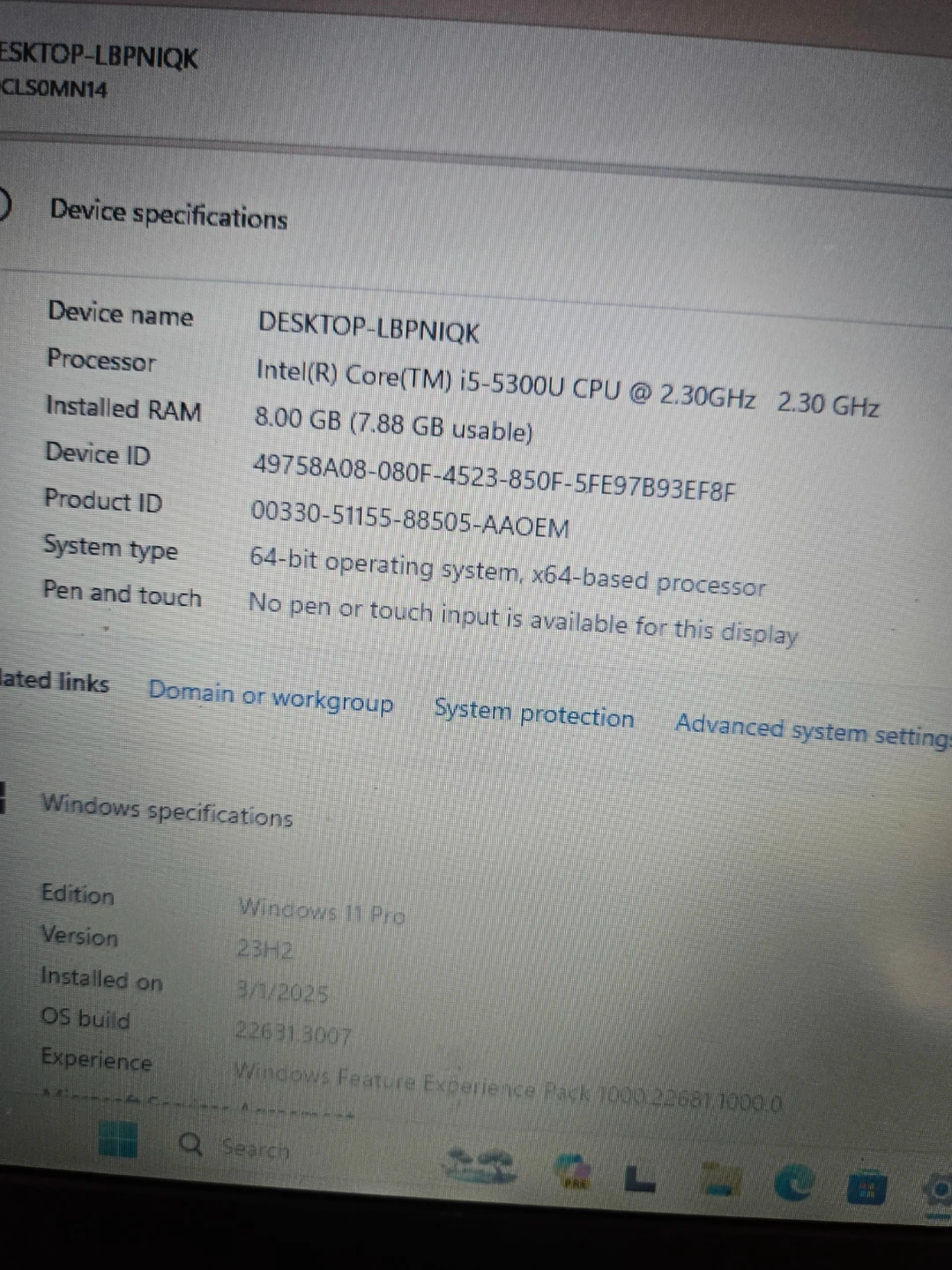The height and width of the screenshot is (1270, 952).
Task: Open Microsoft Store from the taskbar
Action: (x=866, y=1188)
